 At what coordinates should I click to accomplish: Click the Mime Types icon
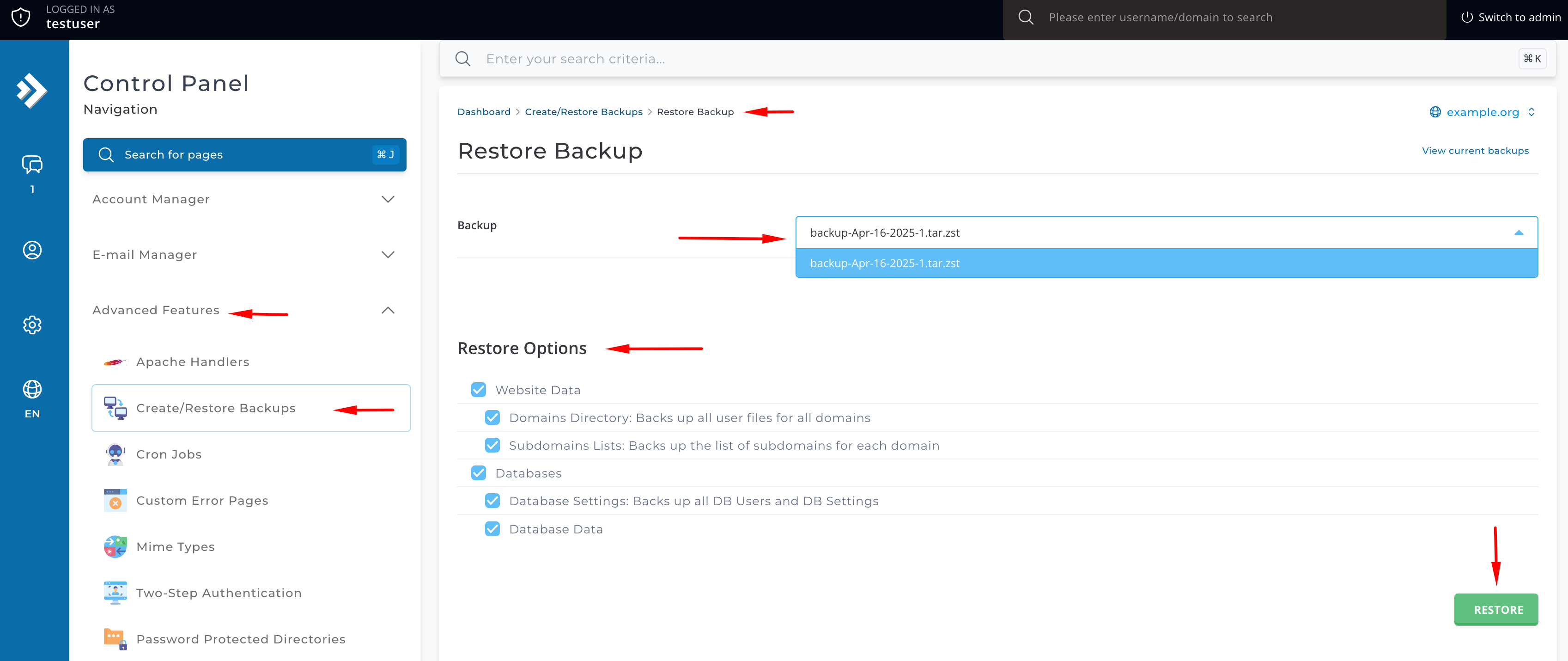[x=115, y=546]
